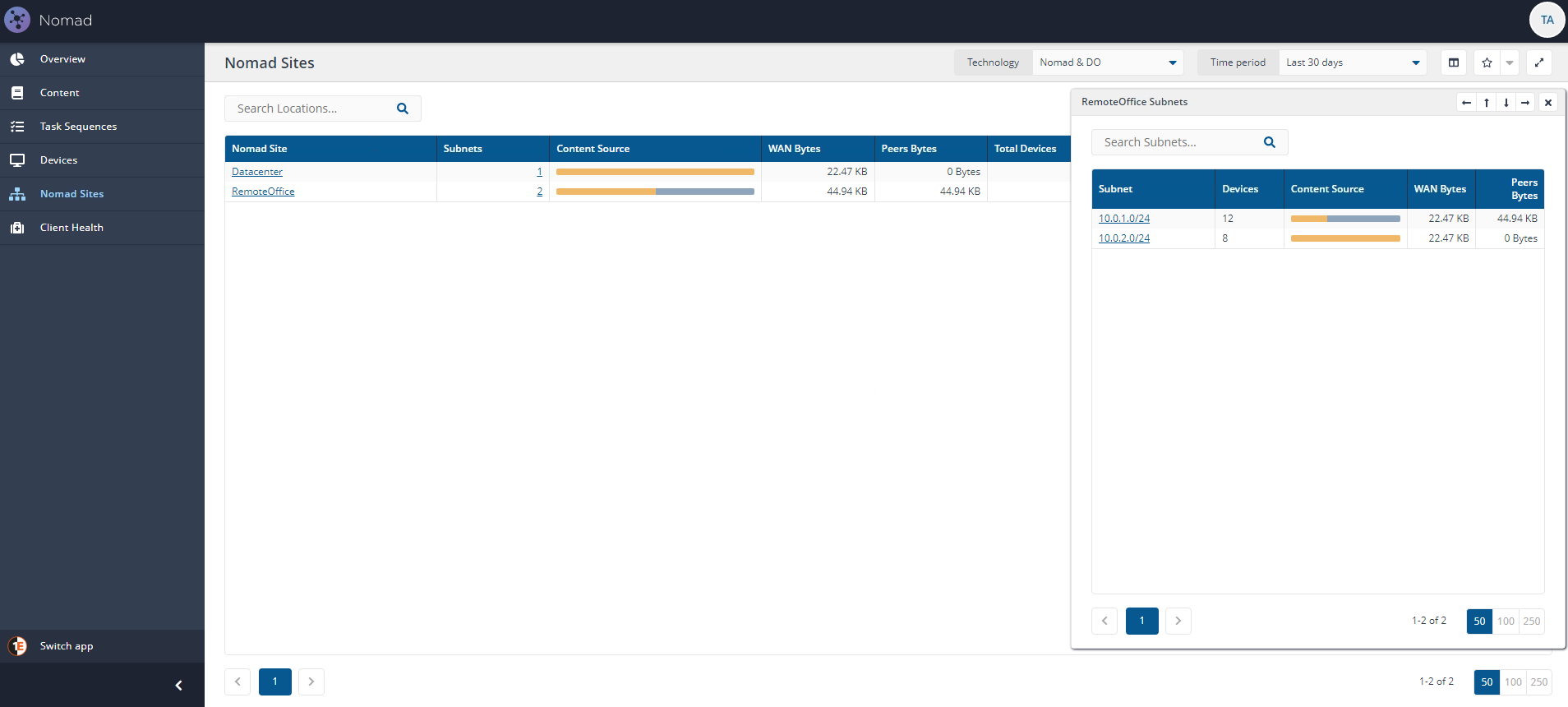Image resolution: width=1568 pixels, height=707 pixels.
Task: Set main table page size to 50
Action: click(1487, 682)
